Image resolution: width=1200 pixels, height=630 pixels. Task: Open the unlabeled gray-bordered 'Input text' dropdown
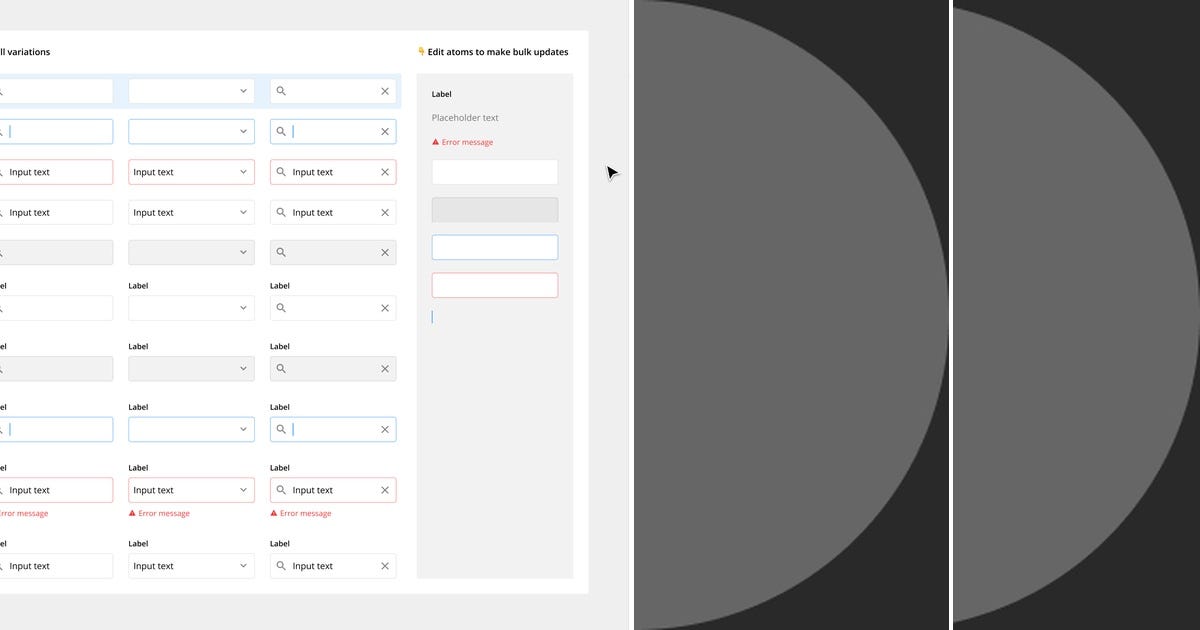(x=191, y=212)
